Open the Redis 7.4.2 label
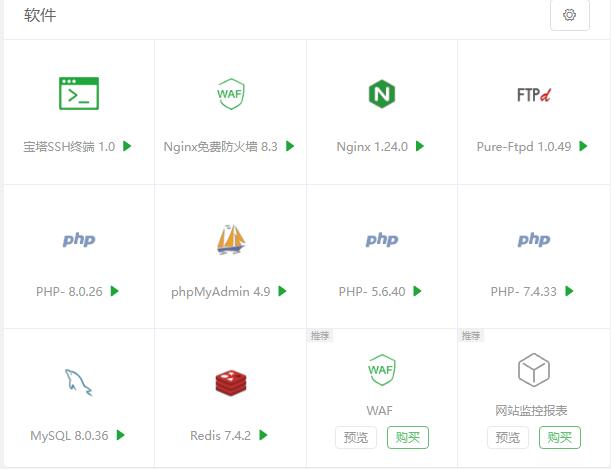The width and height of the screenshot is (611, 469). (x=221, y=436)
